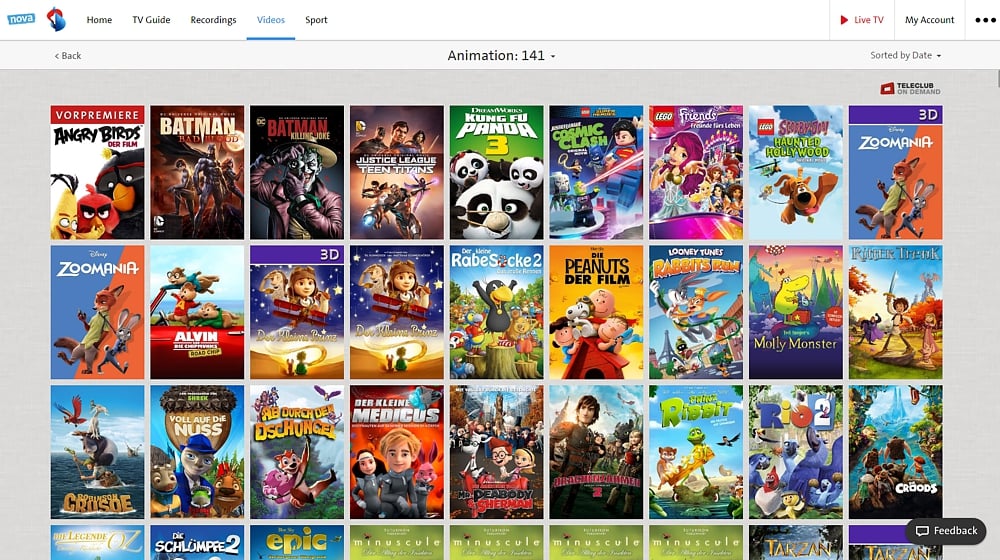The width and height of the screenshot is (1000, 560).
Task: Open LEGO Scooby-Doo Haunted Hollywood poster
Action: click(x=796, y=172)
